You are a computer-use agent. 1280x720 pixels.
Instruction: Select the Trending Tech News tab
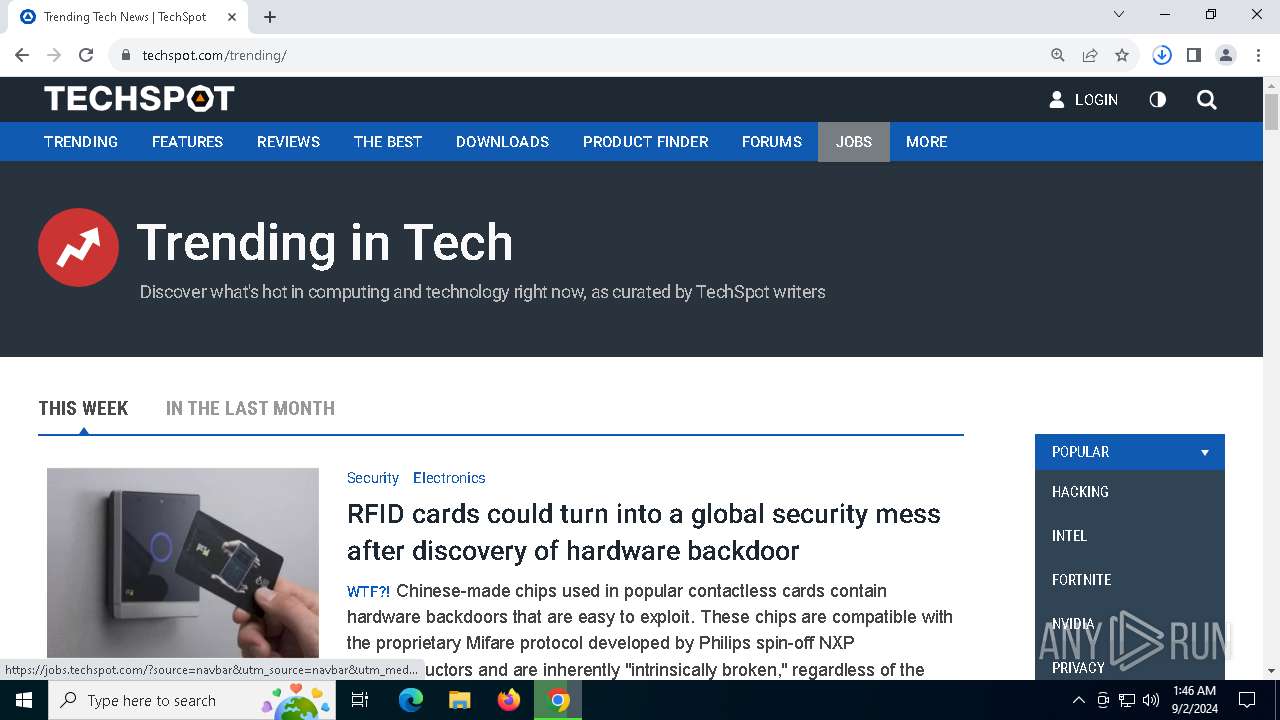(130, 17)
